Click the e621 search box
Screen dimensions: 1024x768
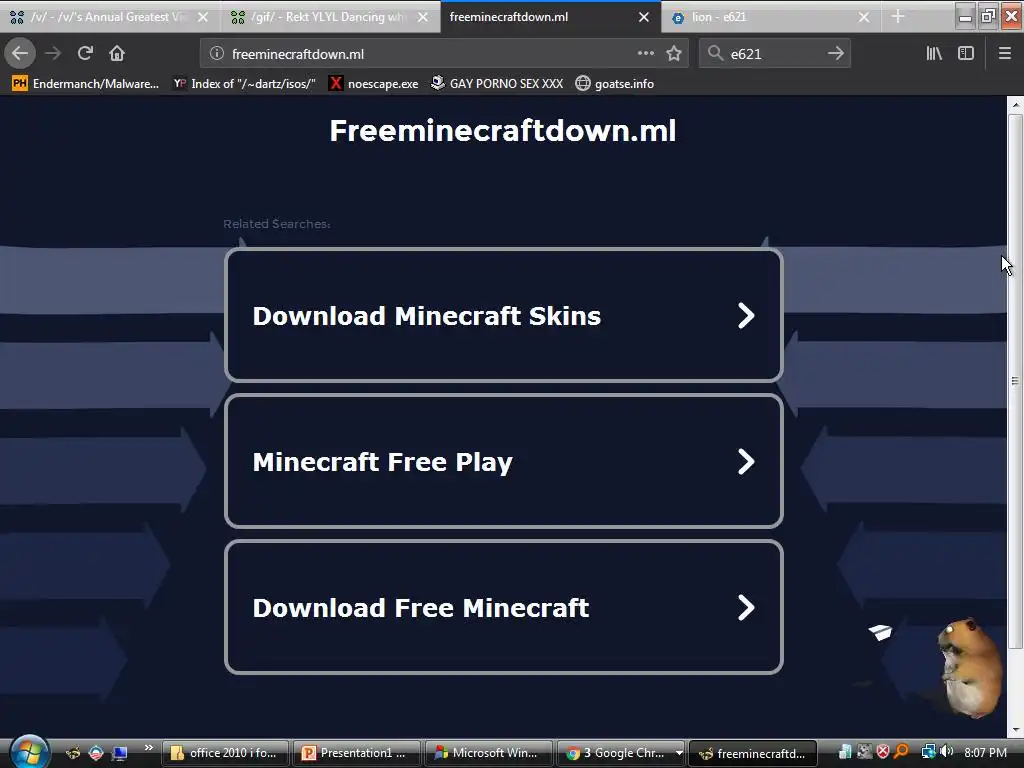pos(774,54)
